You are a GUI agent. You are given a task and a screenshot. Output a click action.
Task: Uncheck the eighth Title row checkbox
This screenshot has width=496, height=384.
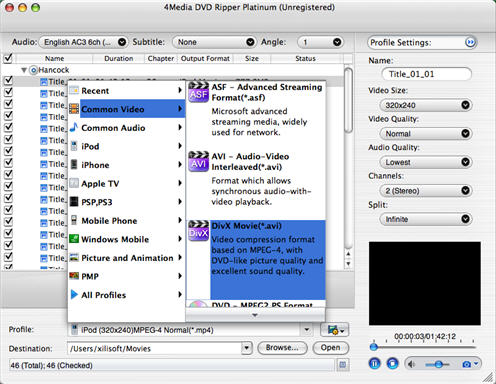(x=8, y=163)
